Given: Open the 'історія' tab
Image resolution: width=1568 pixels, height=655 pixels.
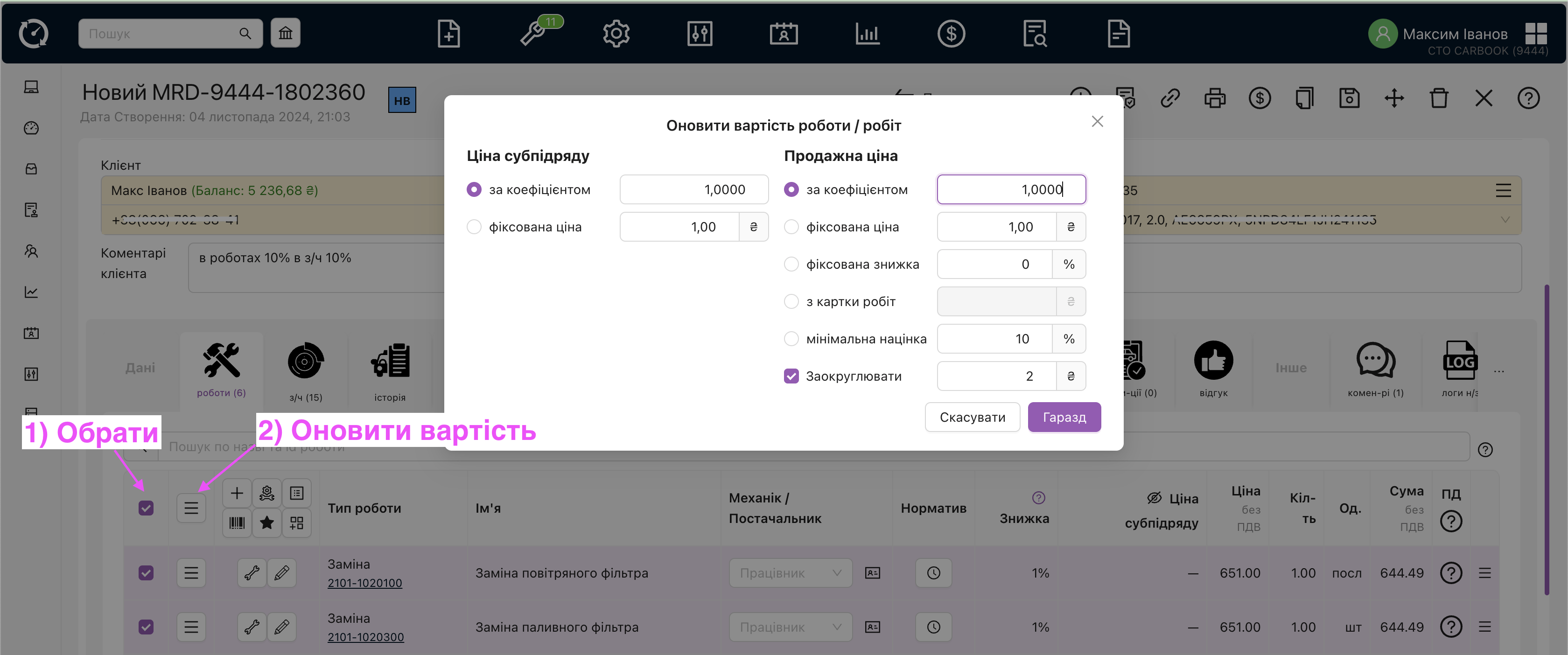Looking at the screenshot, I should tap(390, 371).
